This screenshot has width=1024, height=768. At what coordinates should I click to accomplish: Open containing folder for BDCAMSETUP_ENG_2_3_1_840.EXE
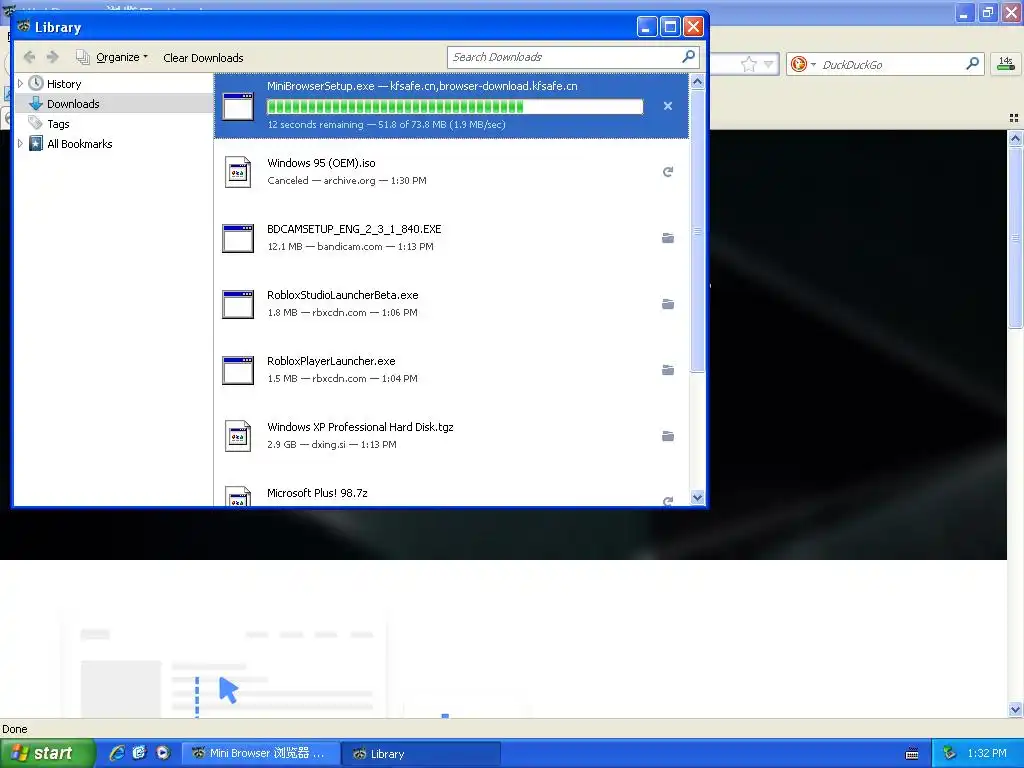[x=667, y=238]
